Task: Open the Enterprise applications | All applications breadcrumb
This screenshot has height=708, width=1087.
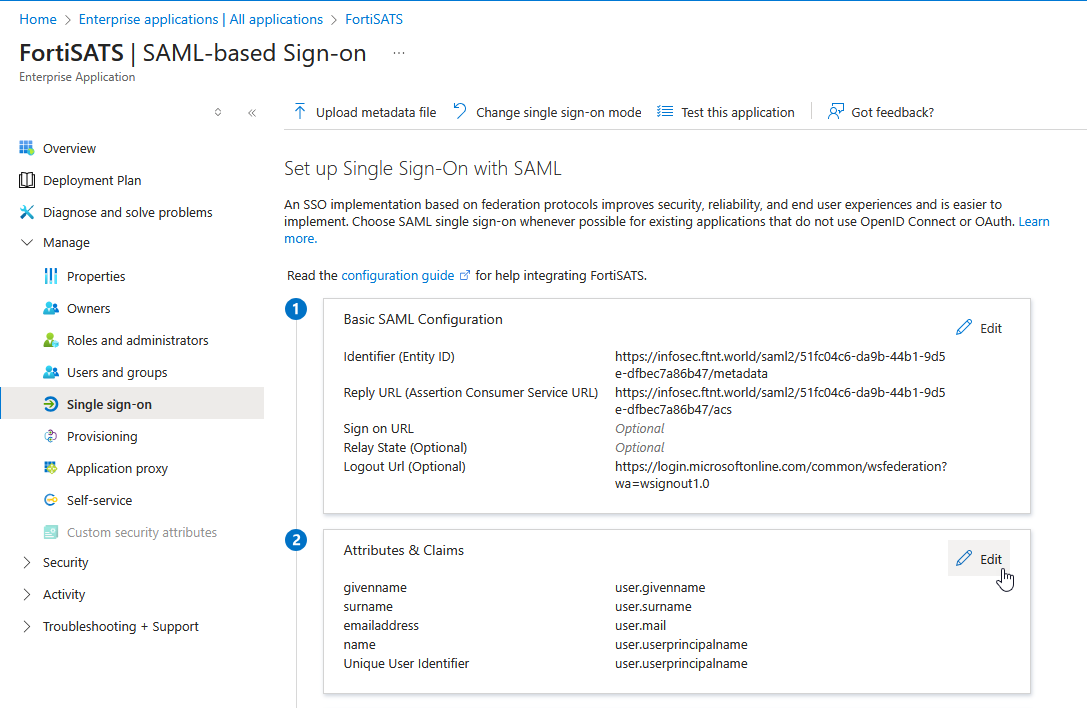Action: coord(200,19)
